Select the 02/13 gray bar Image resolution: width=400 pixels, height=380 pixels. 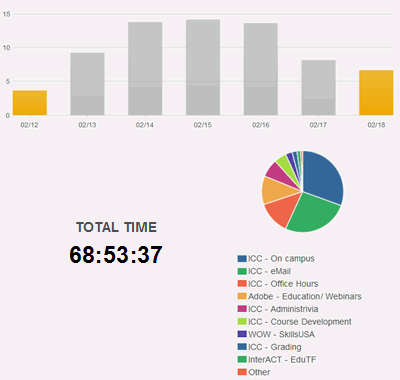point(87,84)
